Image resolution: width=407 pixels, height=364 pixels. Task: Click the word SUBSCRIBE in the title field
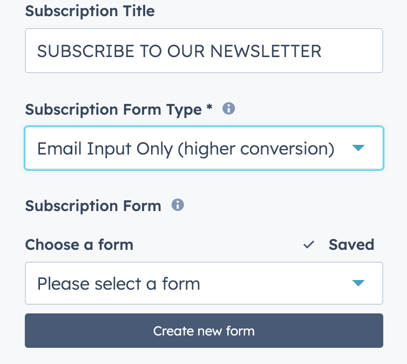[86, 51]
